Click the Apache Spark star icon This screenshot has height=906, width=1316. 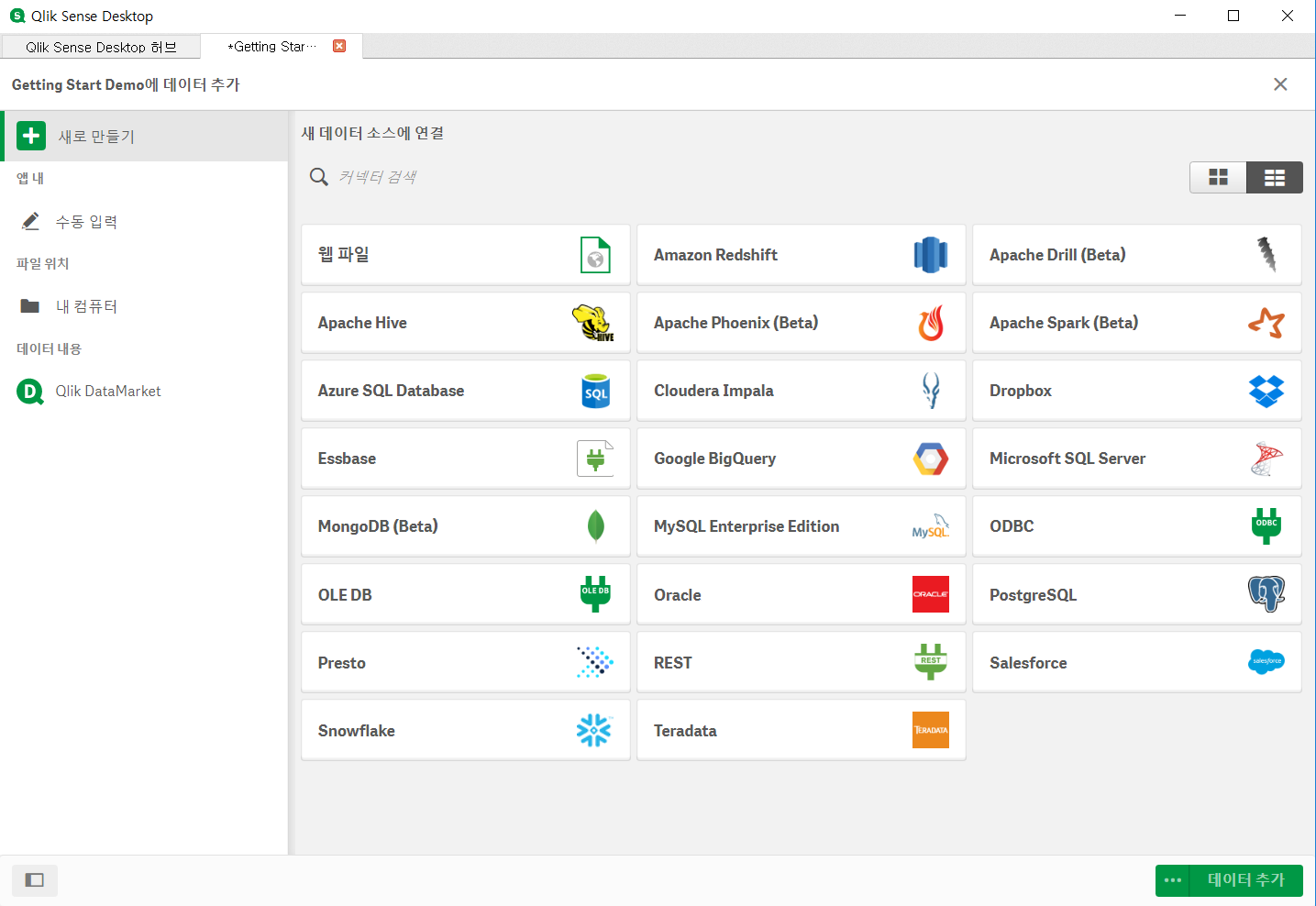point(1266,323)
